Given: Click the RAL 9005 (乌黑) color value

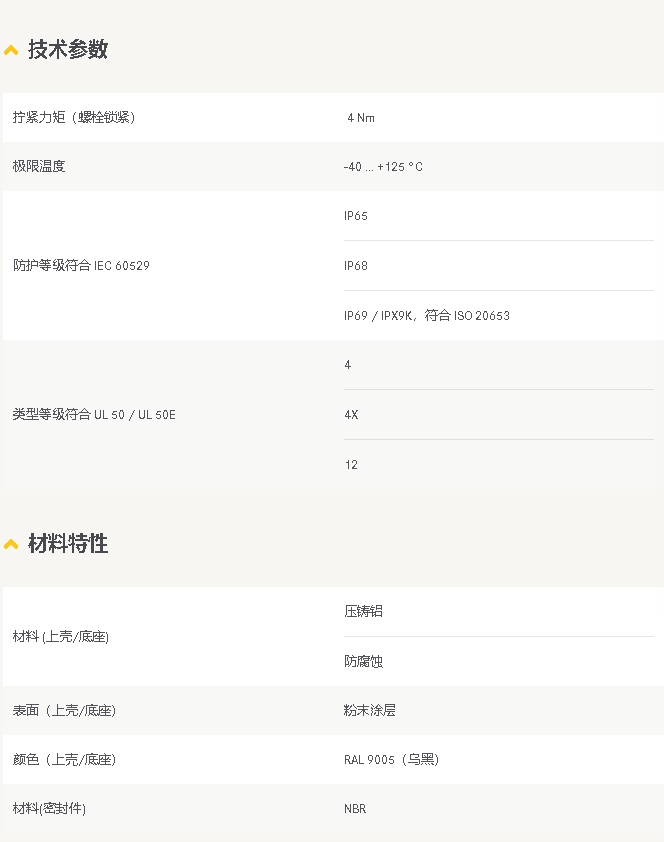Looking at the screenshot, I should (x=391, y=759).
